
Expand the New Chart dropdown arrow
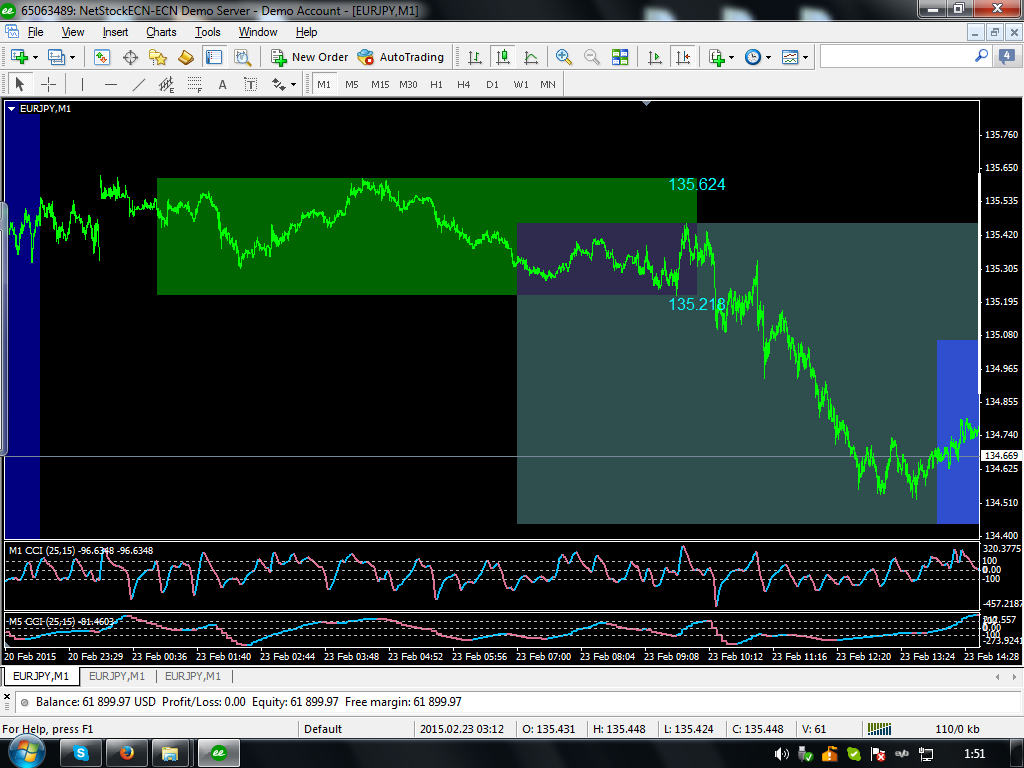[35, 57]
